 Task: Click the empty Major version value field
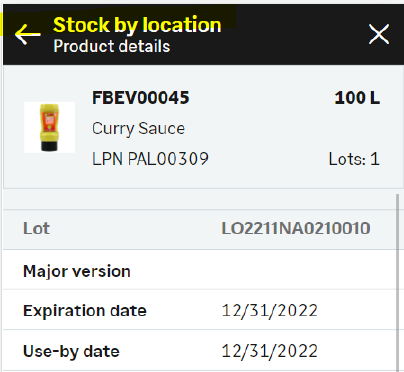296,271
